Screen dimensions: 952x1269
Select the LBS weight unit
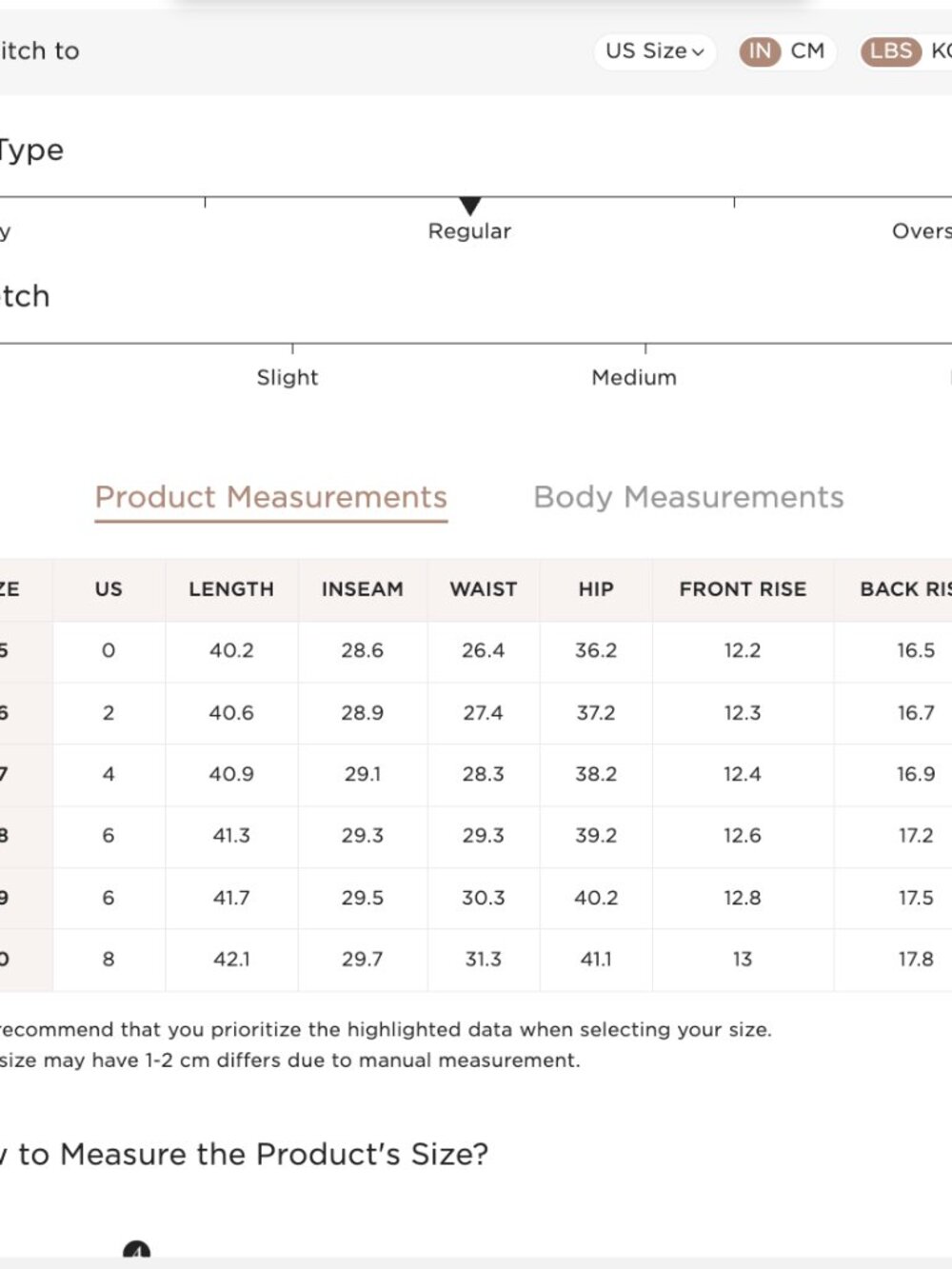[x=890, y=51]
